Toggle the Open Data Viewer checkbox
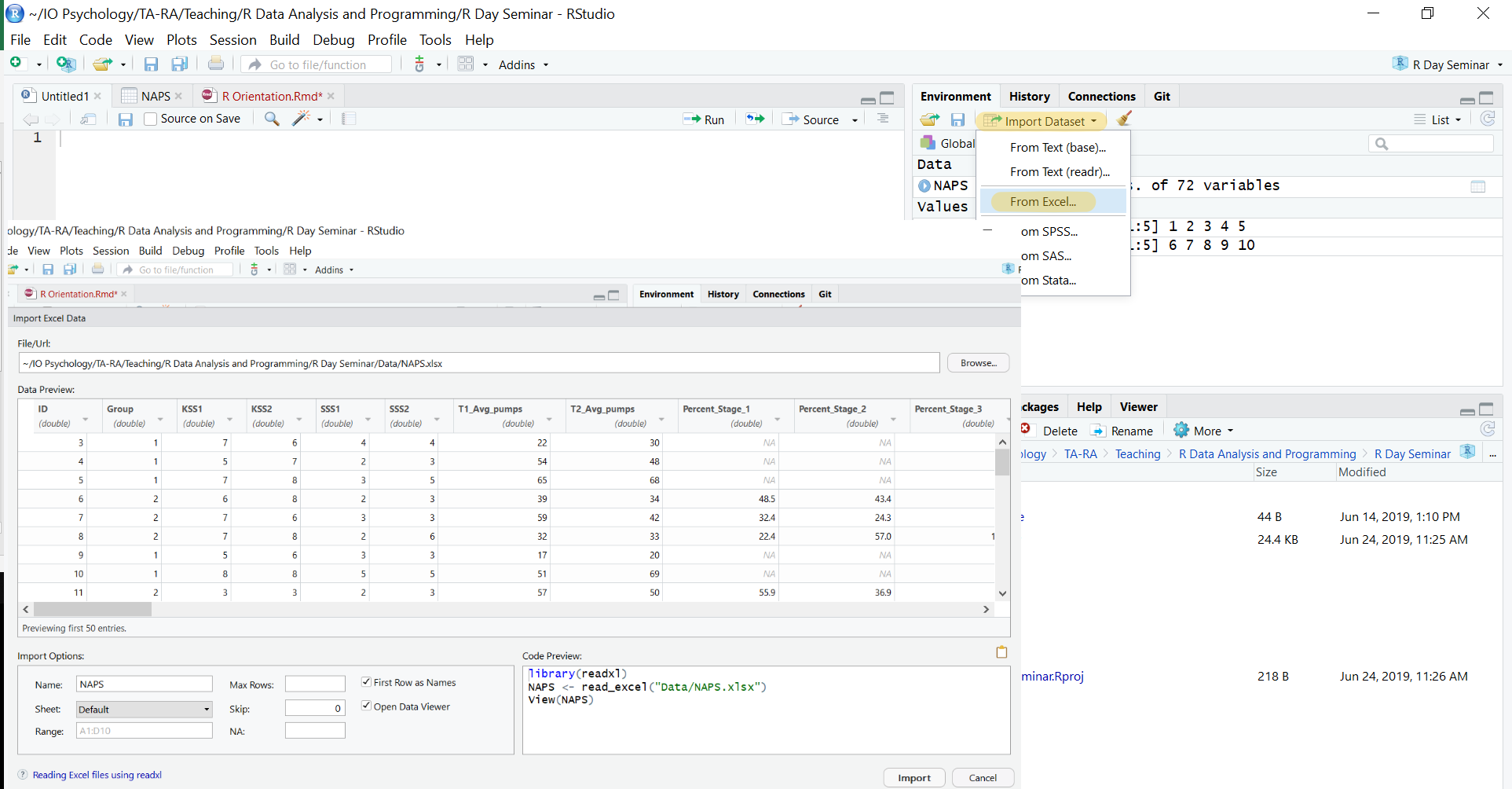 [366, 706]
